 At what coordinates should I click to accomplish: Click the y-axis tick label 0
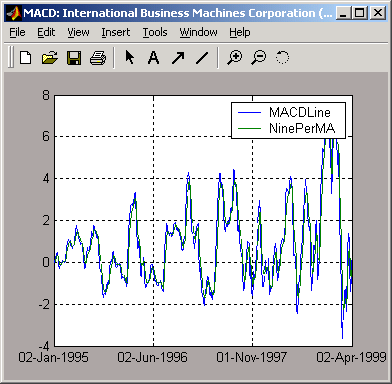[x=46, y=262]
